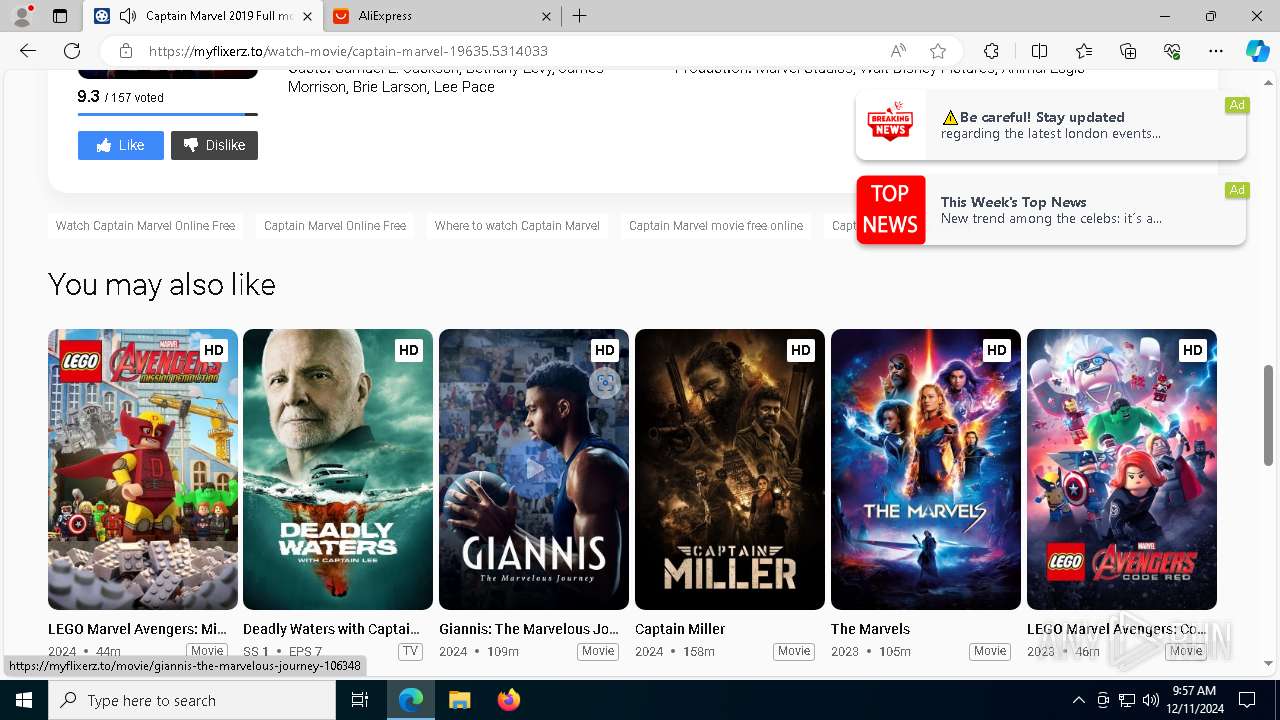Open Microsoft Edge taskbar icon

pos(411,700)
